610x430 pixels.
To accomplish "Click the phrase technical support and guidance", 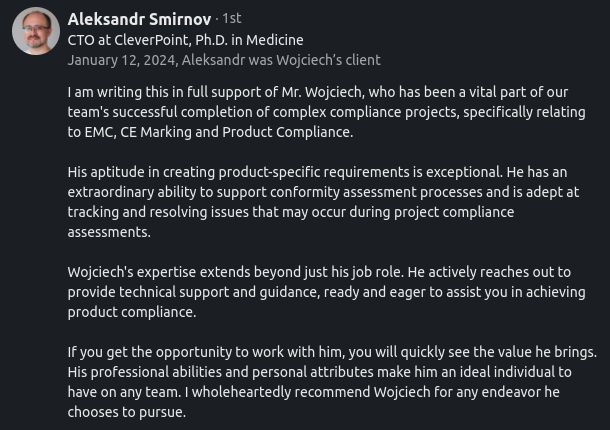I will [x=219, y=292].
